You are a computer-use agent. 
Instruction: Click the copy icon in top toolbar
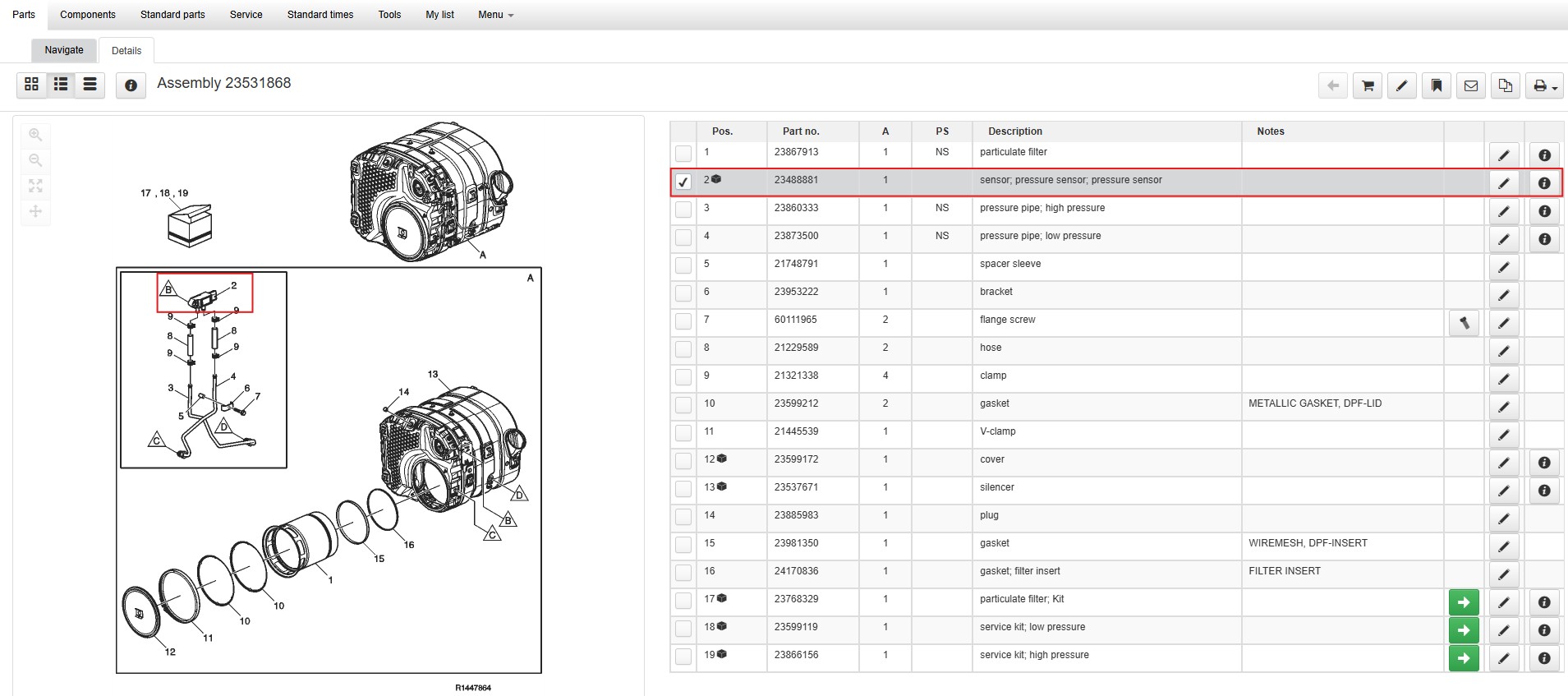click(x=1506, y=85)
